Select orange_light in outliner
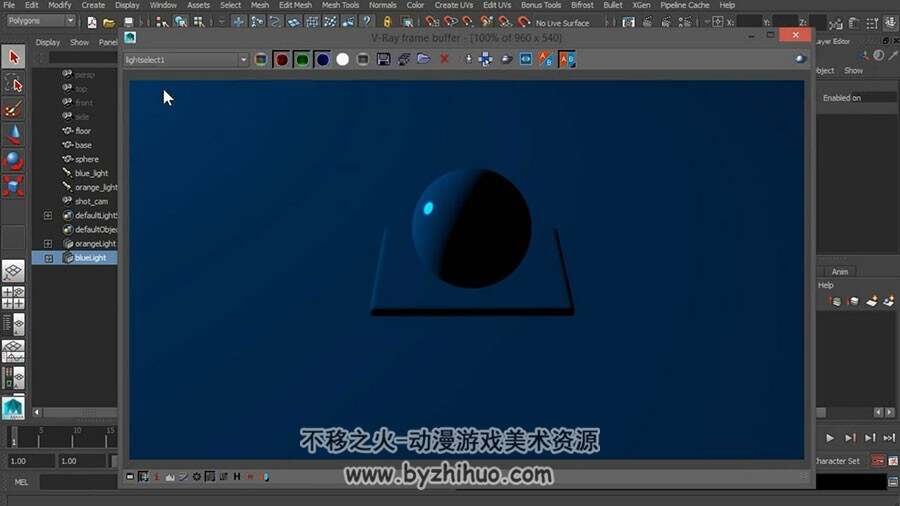Screen dimensions: 900x506 click(x=96, y=187)
